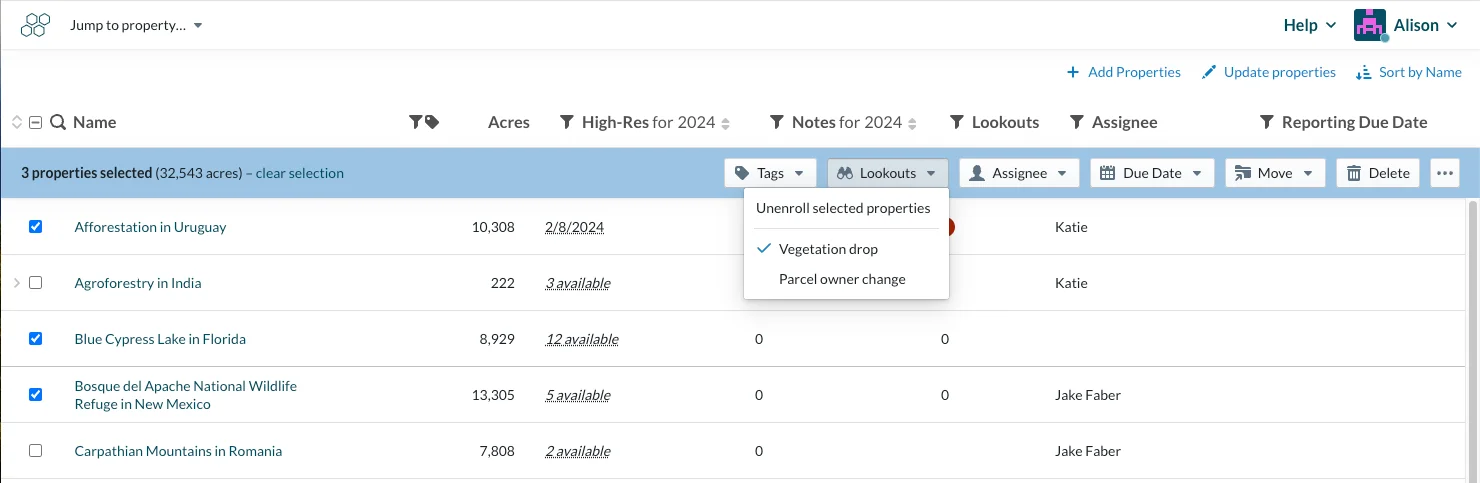The image size is (1480, 483).
Task: Click the Delete button
Action: coord(1379,173)
